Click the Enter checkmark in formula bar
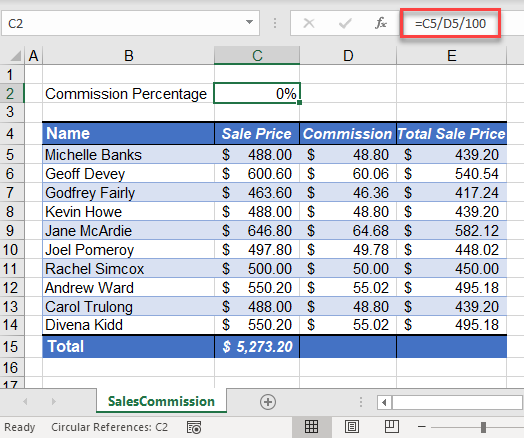The height and width of the screenshot is (443, 524). pos(345,23)
